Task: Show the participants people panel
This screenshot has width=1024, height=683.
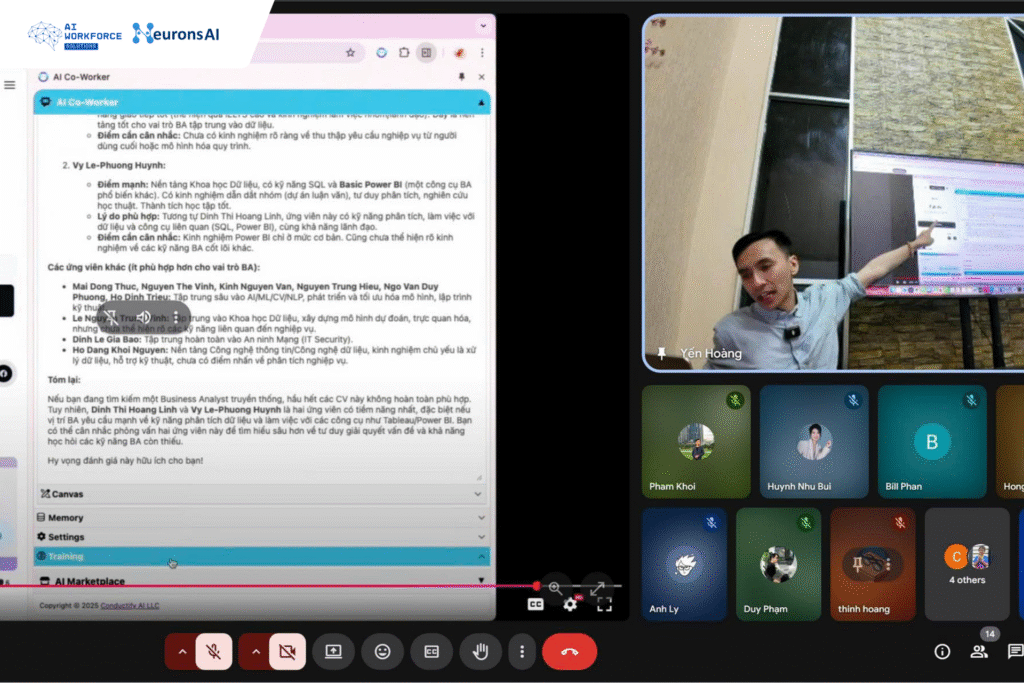Action: click(979, 651)
